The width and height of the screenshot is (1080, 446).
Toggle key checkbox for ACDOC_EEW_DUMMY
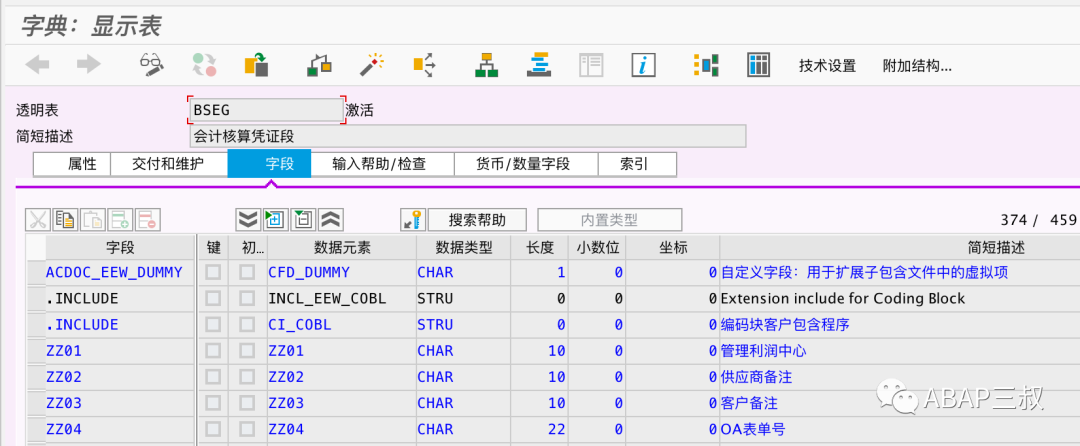point(214,273)
